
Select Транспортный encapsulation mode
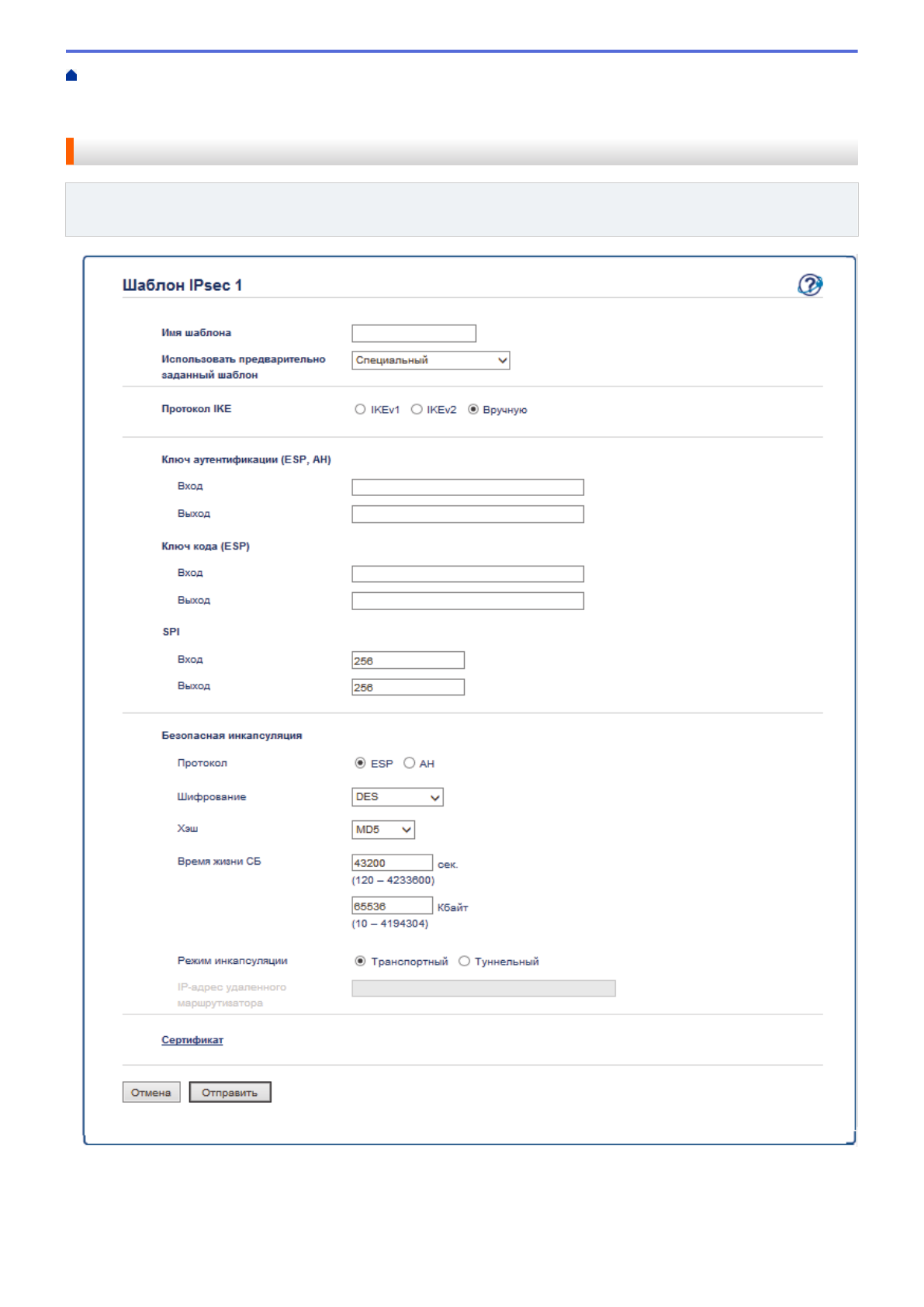pos(361,961)
